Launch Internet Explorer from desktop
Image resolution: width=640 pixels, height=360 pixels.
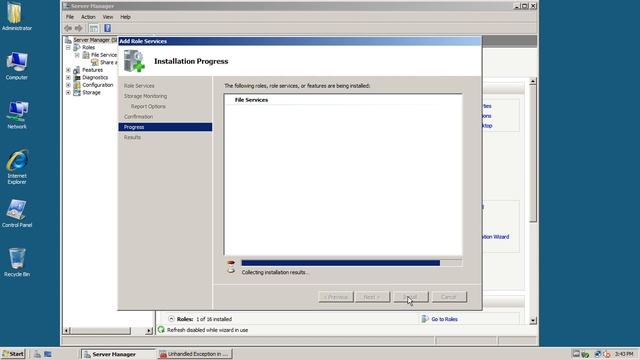[17, 167]
